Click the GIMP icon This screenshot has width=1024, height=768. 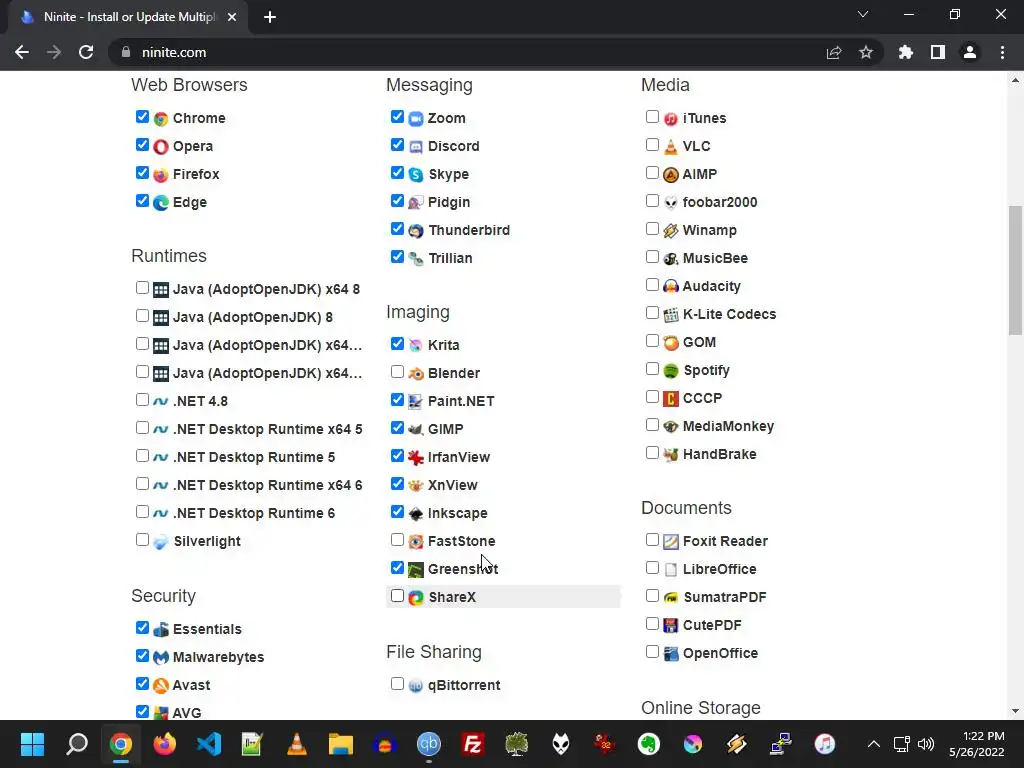coord(416,430)
